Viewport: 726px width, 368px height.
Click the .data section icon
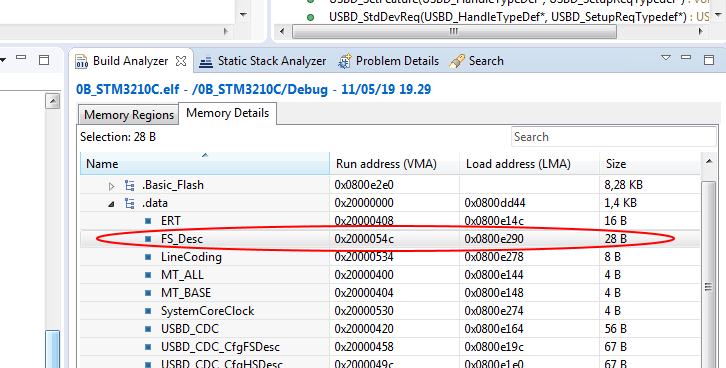130,203
